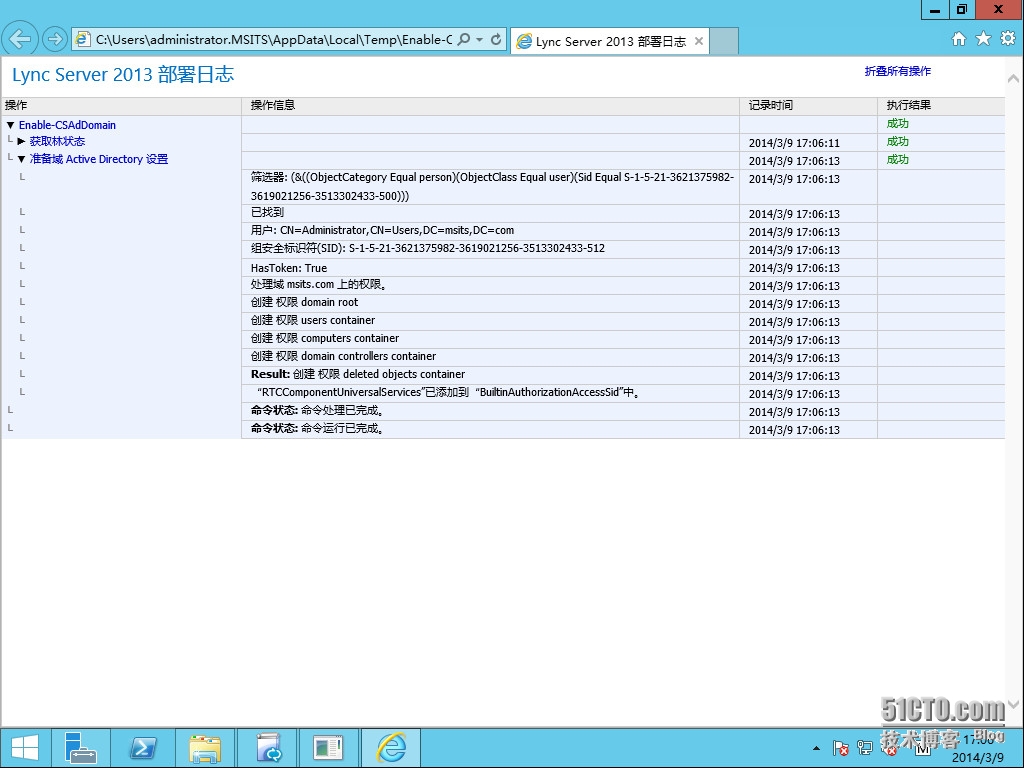
Task: Open Favorites star icon
Action: (x=983, y=39)
